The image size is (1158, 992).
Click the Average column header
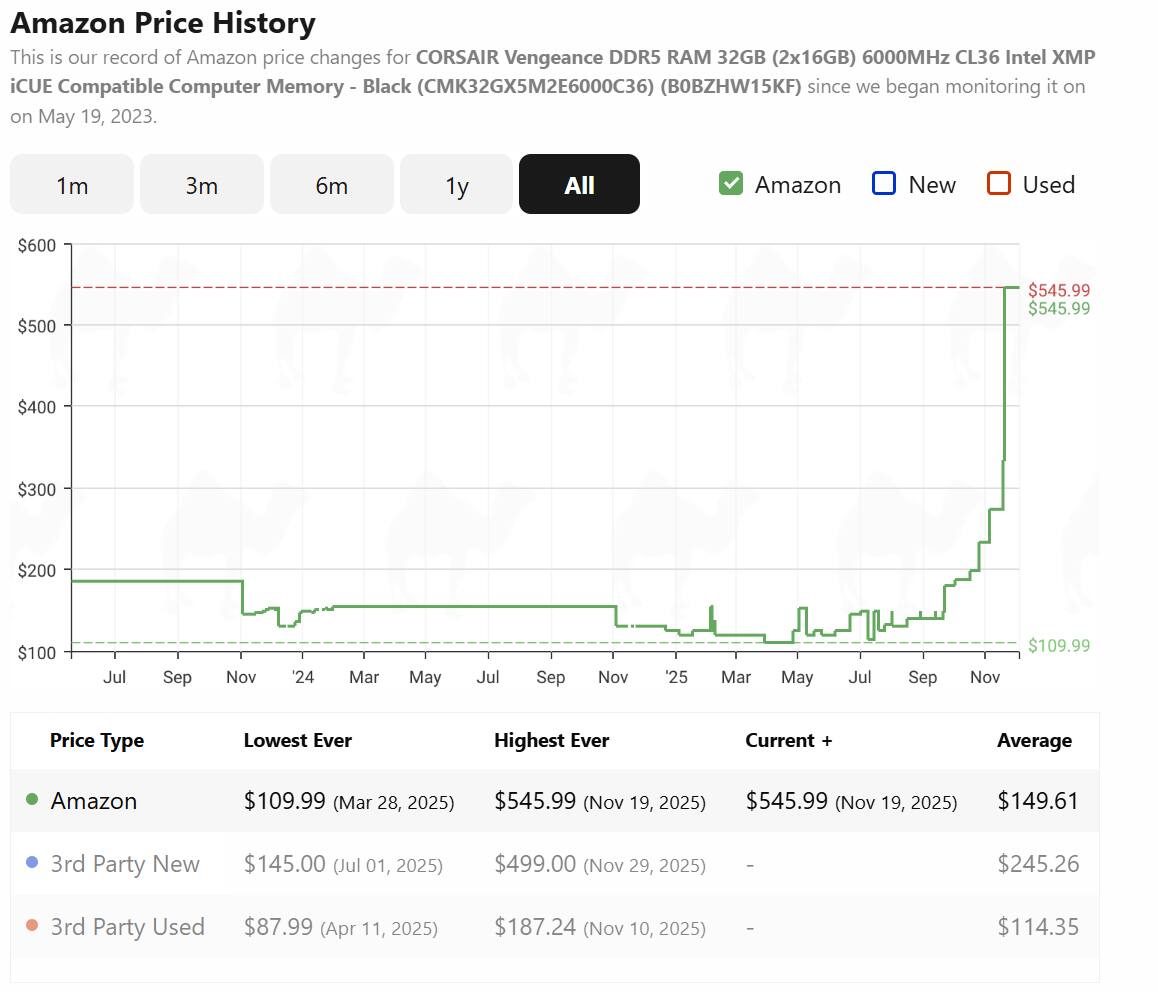(1034, 741)
